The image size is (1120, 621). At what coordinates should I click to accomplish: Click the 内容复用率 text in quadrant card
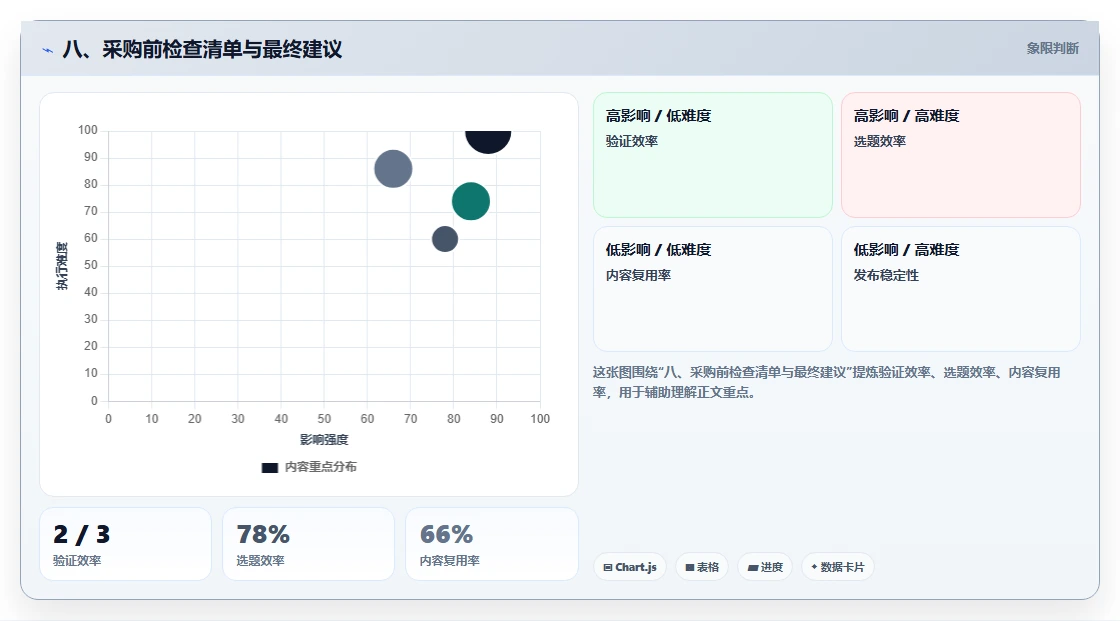639,275
